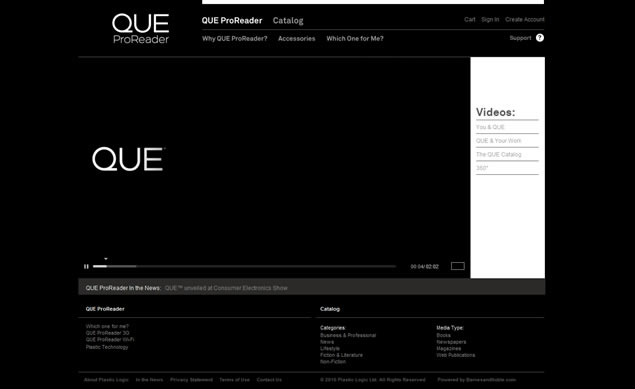
Task: Open the News category in footer catalog
Action: 327,342
